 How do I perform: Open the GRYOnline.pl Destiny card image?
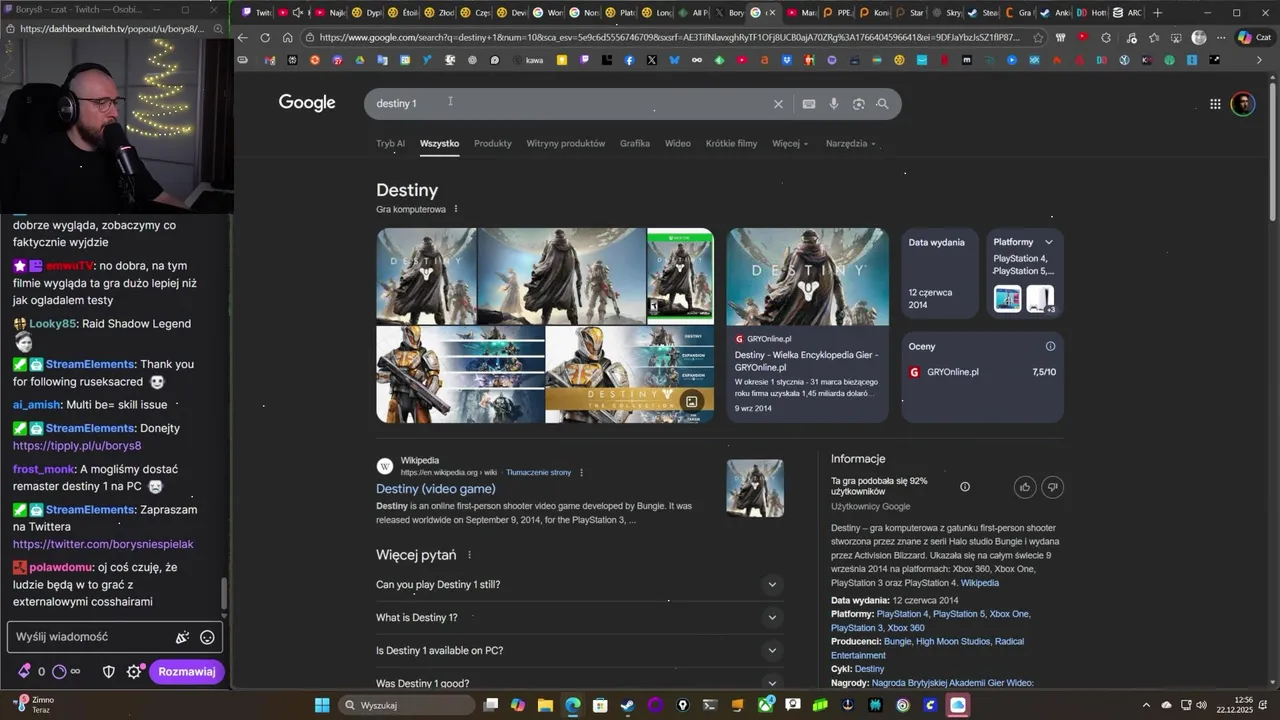[807, 277]
